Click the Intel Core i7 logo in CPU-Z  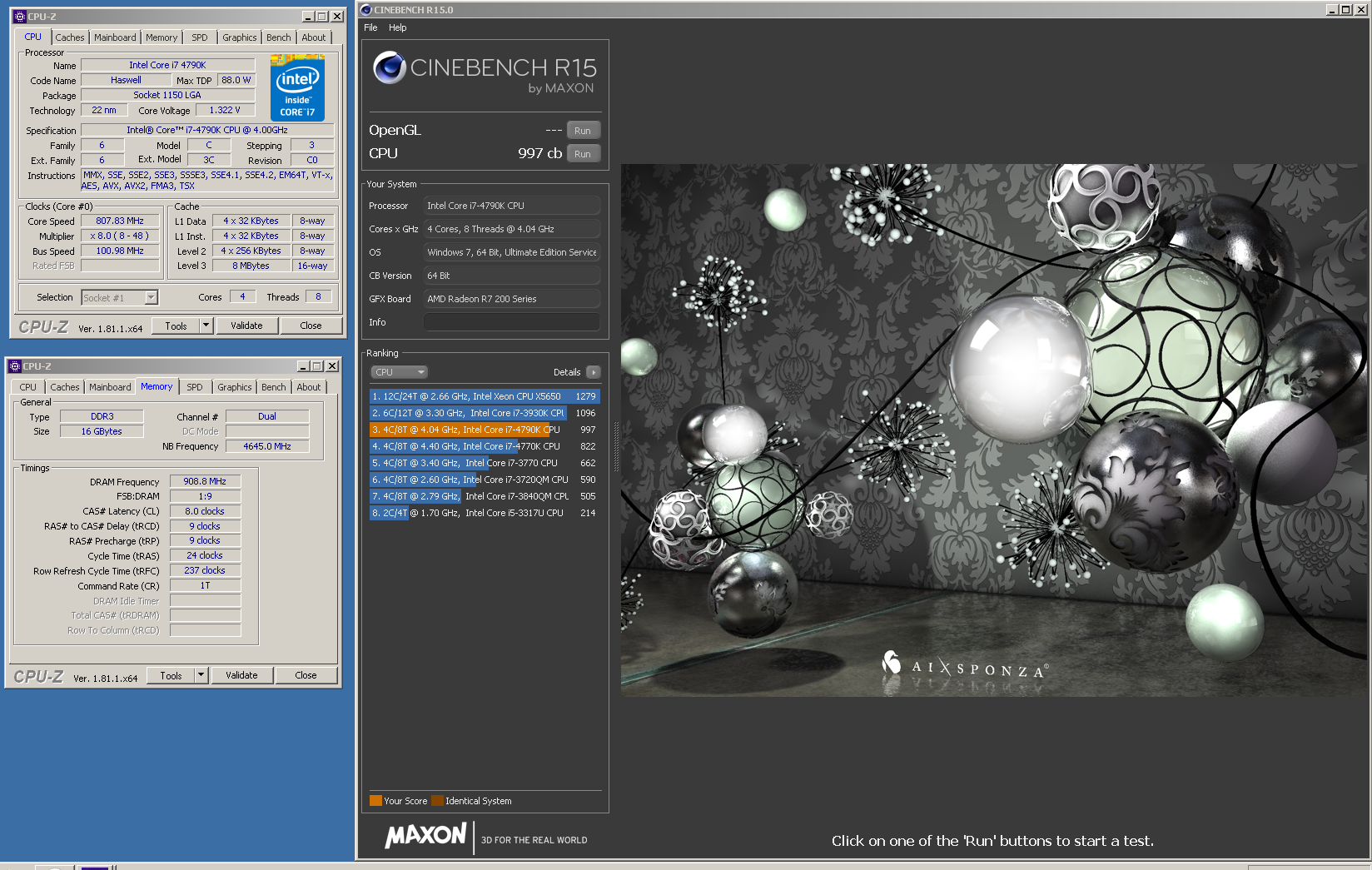pos(297,88)
